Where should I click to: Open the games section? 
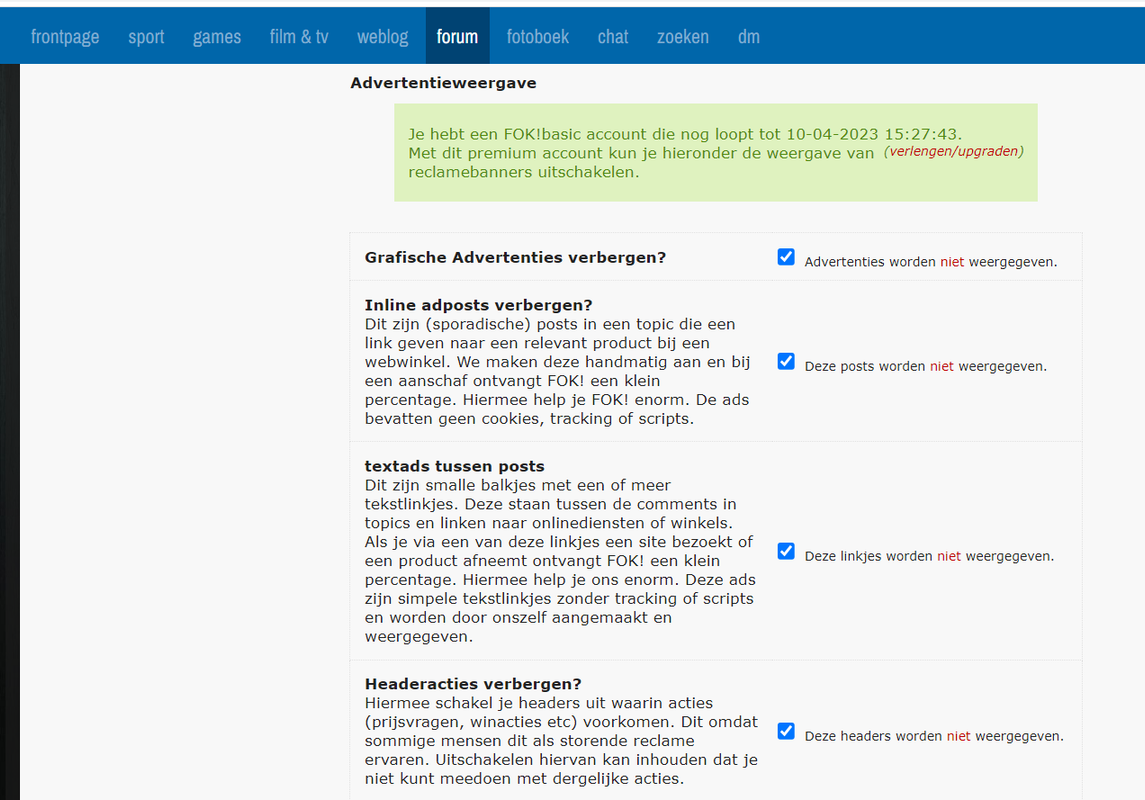click(x=217, y=36)
